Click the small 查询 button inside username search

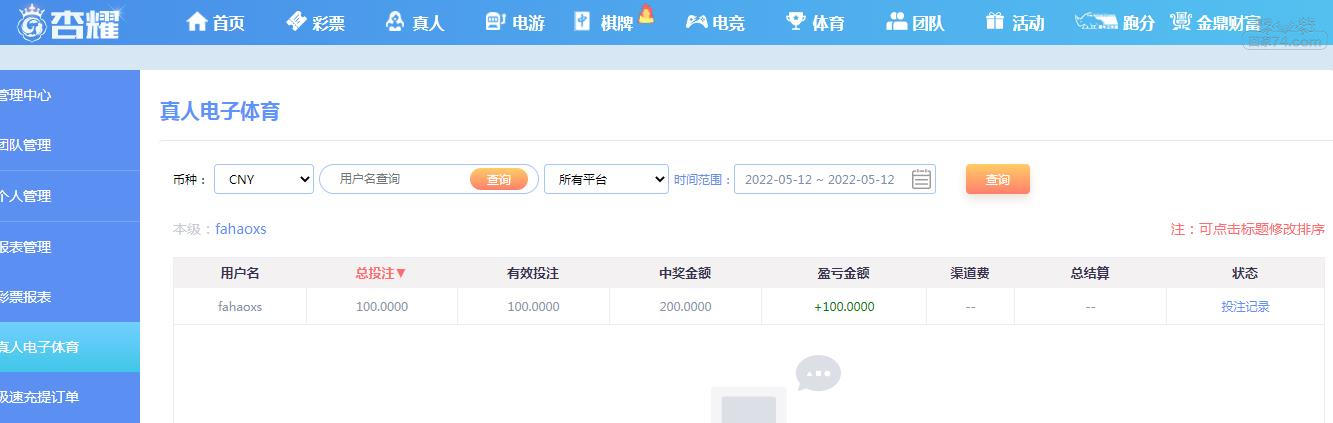tap(498, 179)
